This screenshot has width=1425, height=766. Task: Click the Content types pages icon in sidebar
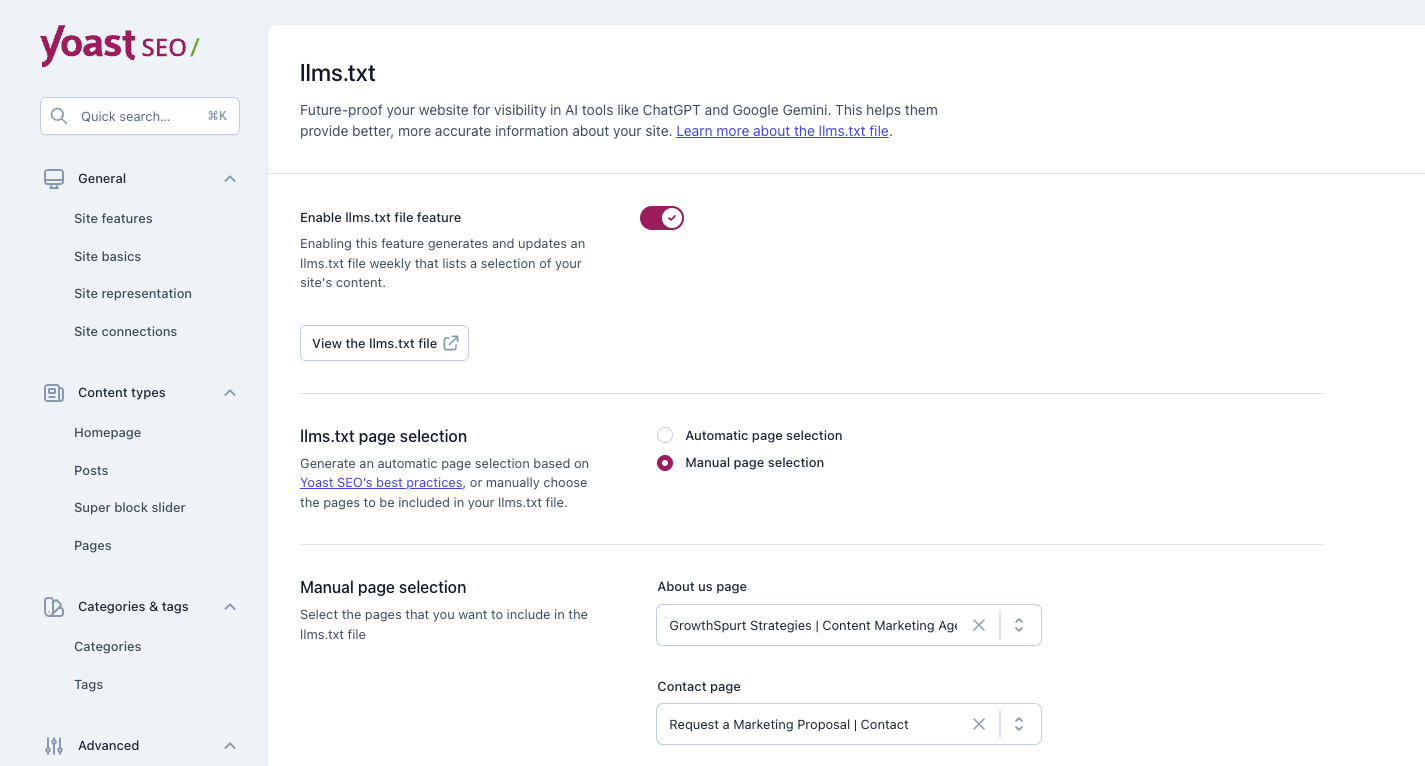[x=53, y=392]
